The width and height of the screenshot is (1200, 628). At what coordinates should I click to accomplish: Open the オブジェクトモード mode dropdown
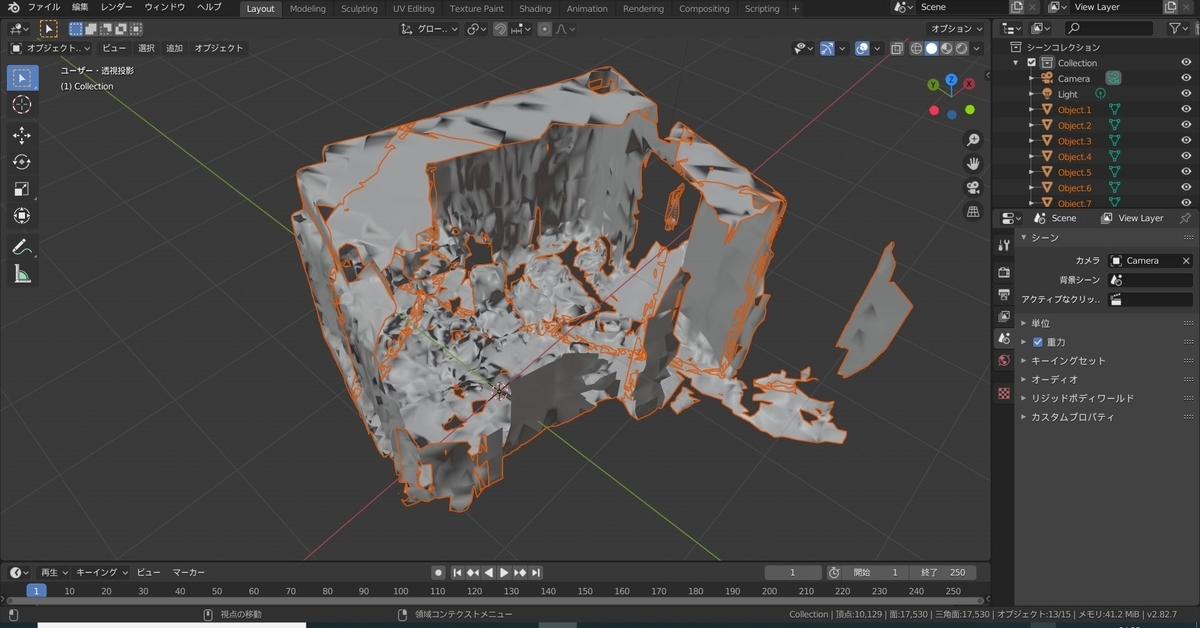tap(50, 48)
